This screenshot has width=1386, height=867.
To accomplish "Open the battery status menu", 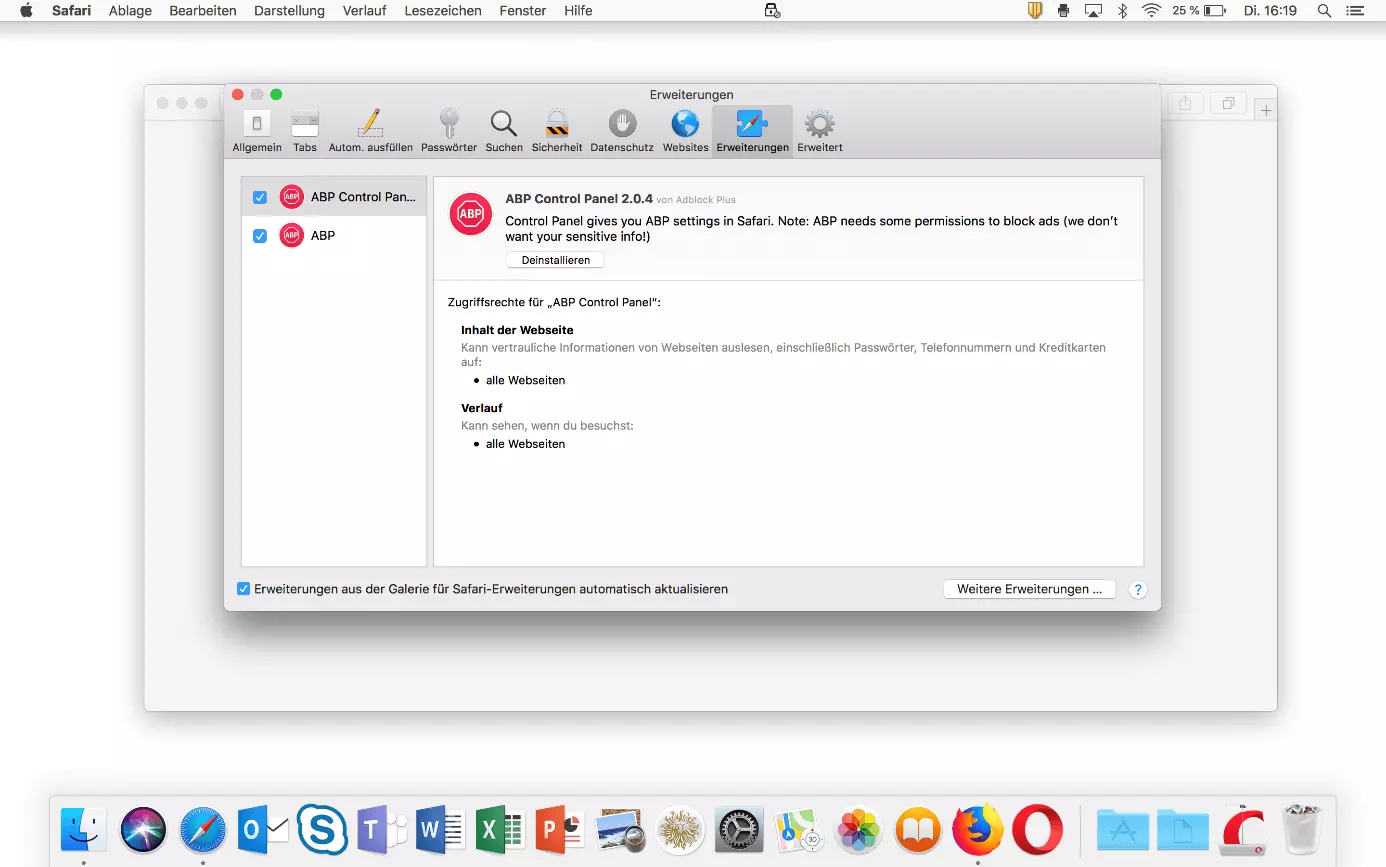I will tap(1199, 11).
